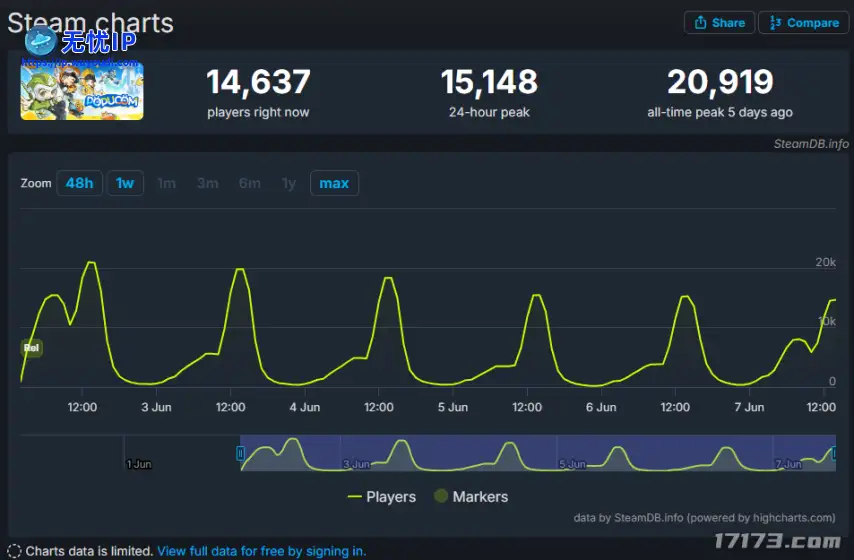Click the right navigator range handle
Viewport: 854px width, 560px height.
pos(833,453)
